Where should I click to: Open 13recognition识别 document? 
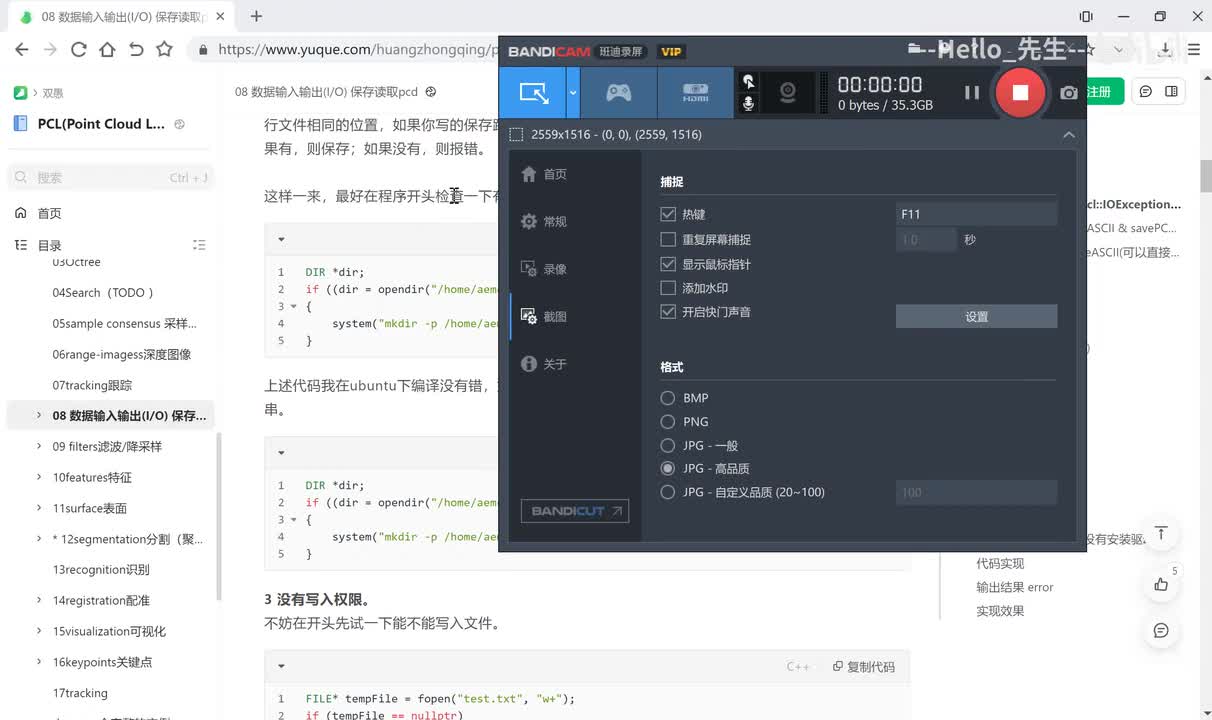[x=101, y=570]
